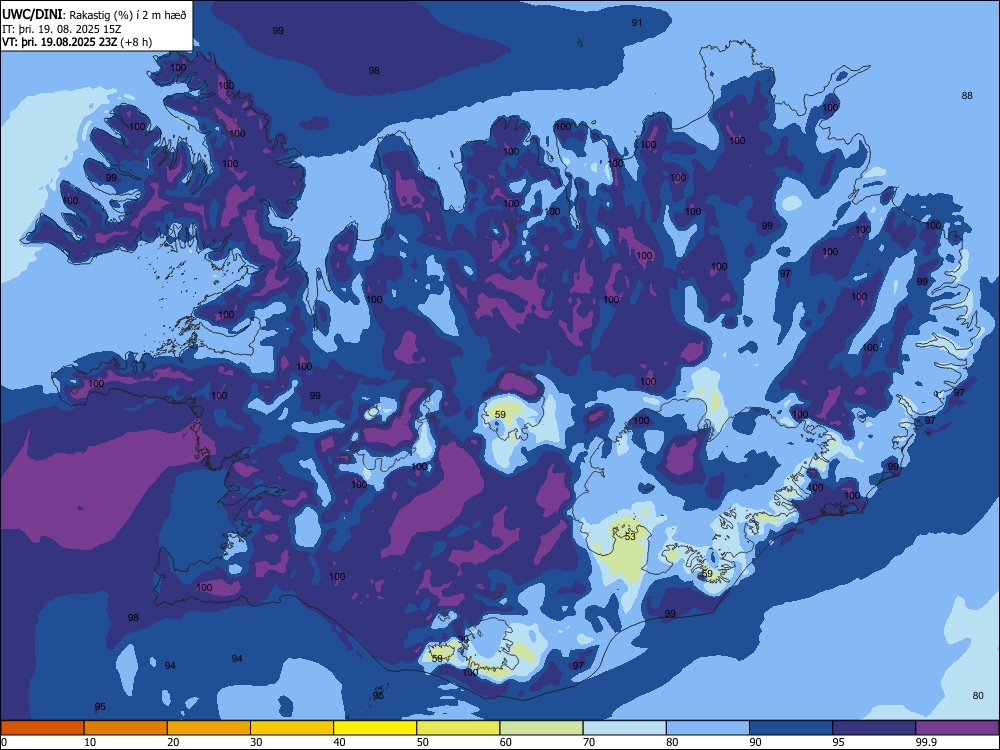The height and width of the screenshot is (750, 1000).
Task: Select the 50–60 yellow-green legend swatch
Action: click(x=459, y=728)
